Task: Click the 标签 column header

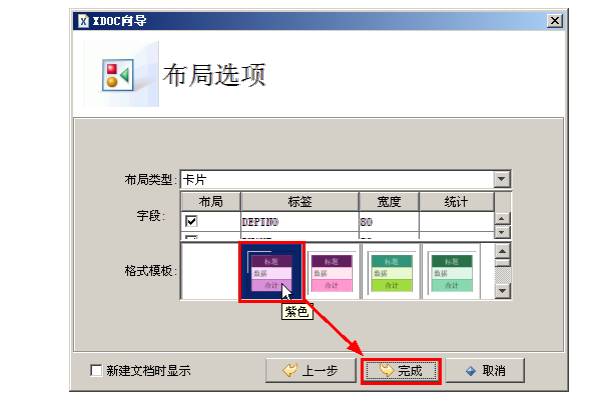Action: point(300,202)
